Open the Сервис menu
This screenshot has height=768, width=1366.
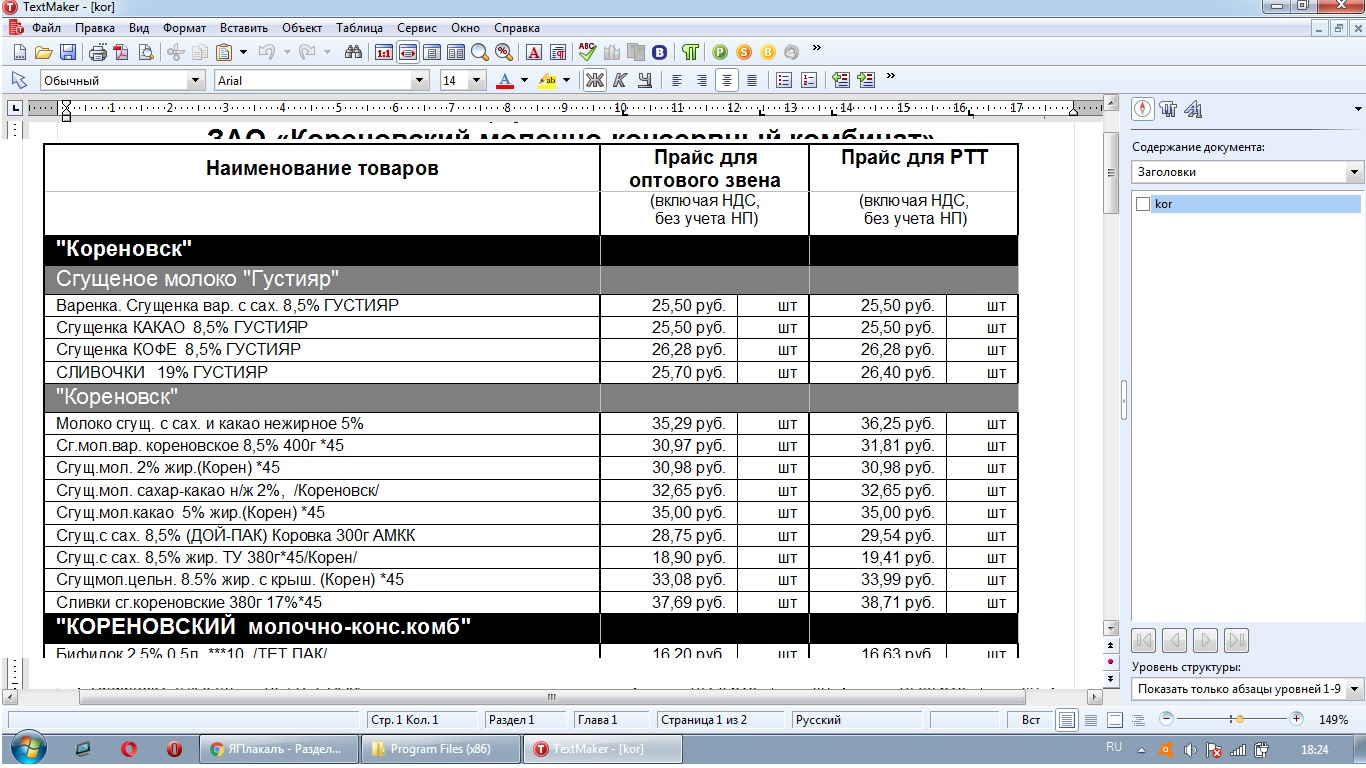418,28
